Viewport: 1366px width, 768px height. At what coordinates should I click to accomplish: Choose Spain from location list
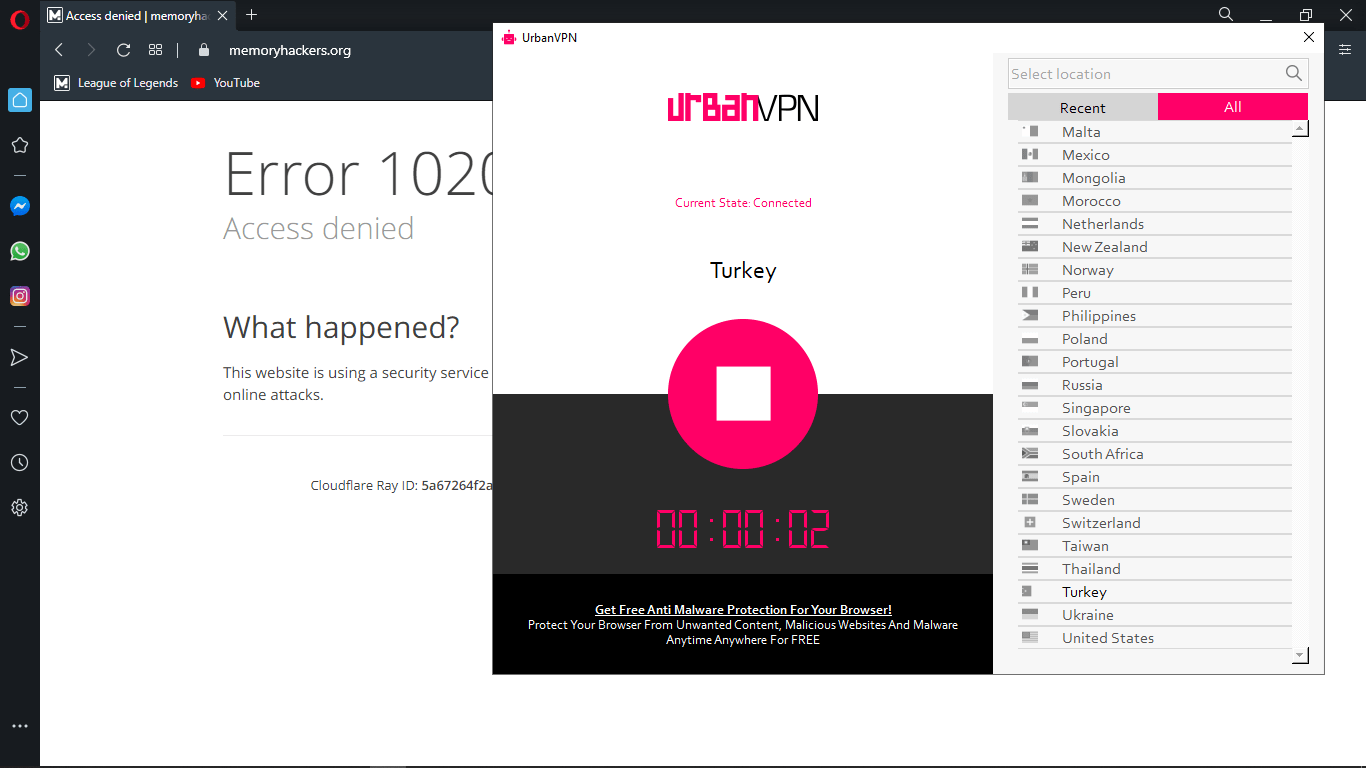(x=1155, y=477)
